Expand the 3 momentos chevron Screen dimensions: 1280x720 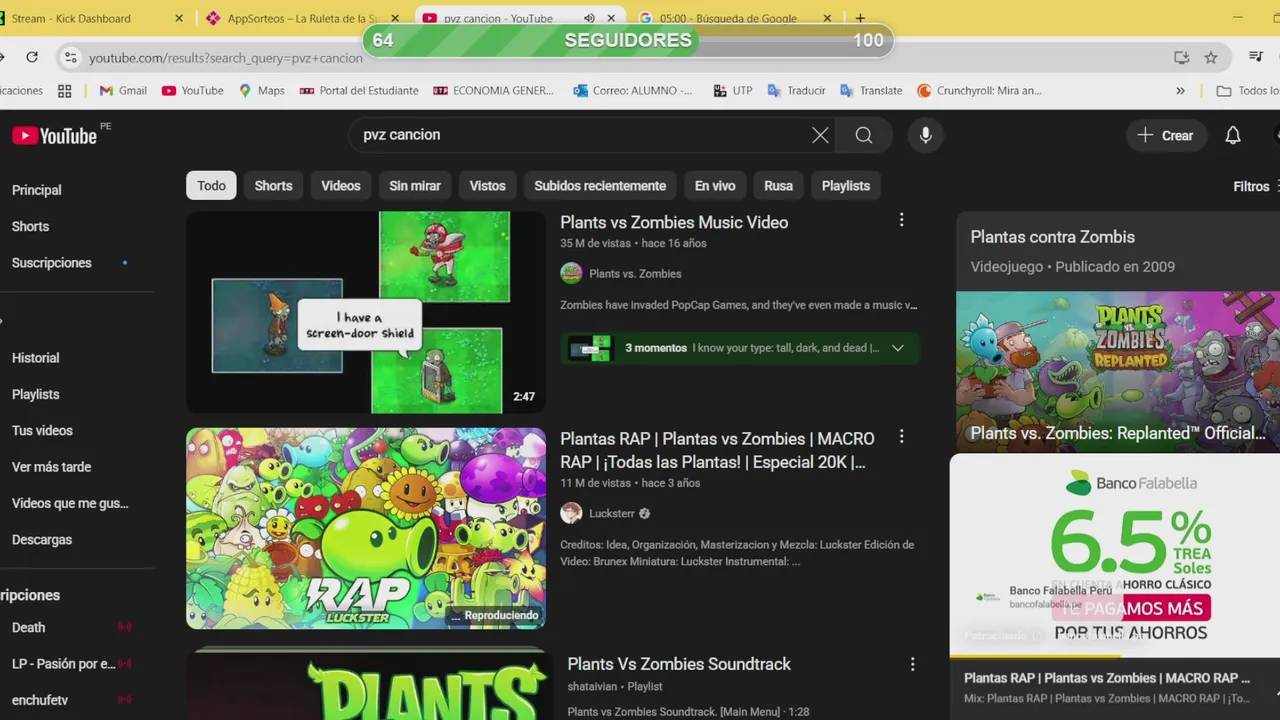click(x=898, y=348)
